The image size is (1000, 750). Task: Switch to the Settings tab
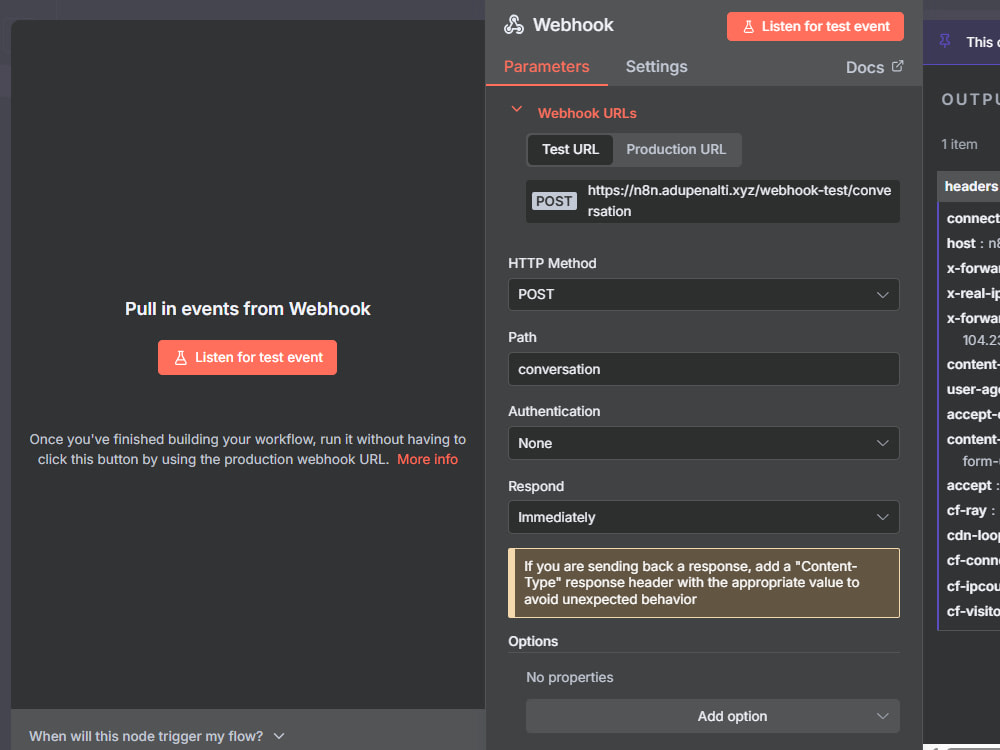(x=656, y=66)
